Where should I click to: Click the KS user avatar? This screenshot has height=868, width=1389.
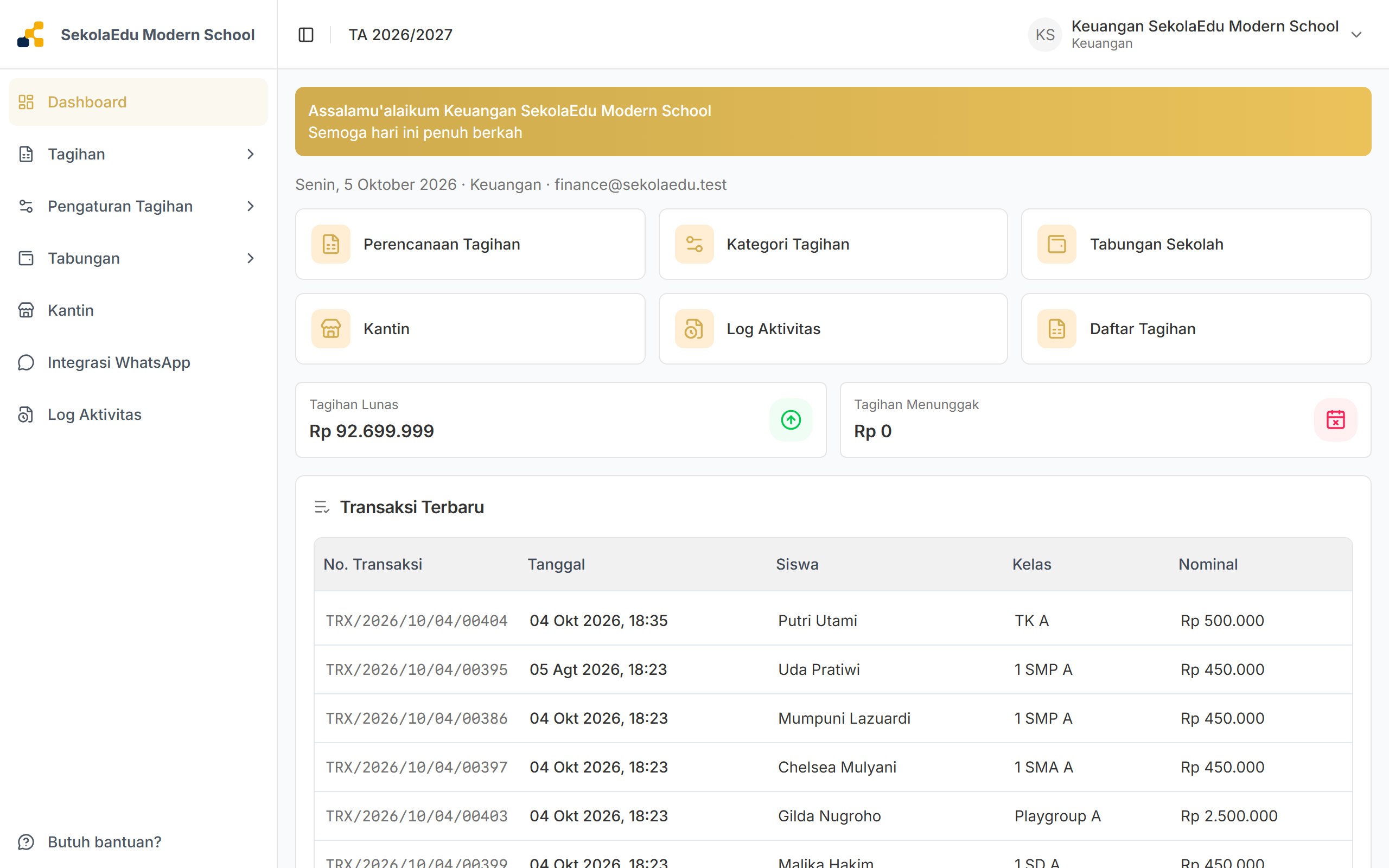(1044, 34)
